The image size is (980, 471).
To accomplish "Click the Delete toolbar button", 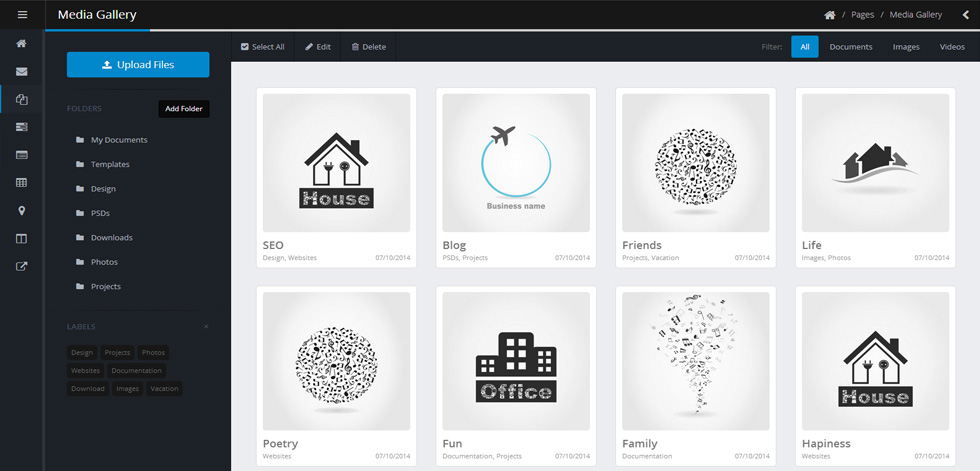I will (x=369, y=47).
